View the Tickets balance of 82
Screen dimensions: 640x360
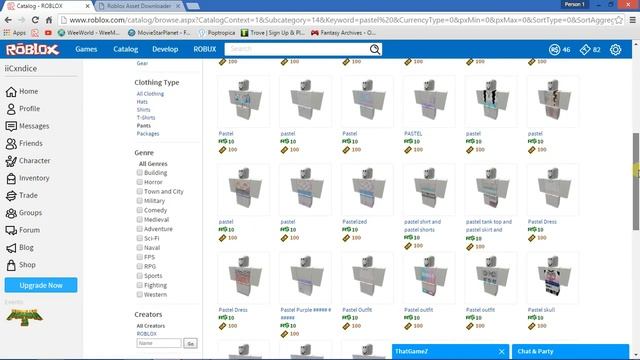(x=590, y=49)
